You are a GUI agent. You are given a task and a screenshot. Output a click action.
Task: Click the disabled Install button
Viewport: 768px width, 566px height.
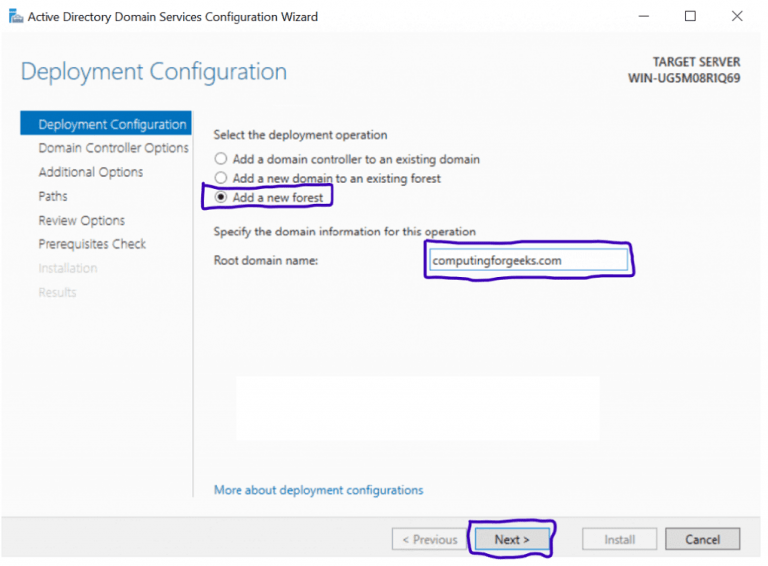tap(620, 539)
